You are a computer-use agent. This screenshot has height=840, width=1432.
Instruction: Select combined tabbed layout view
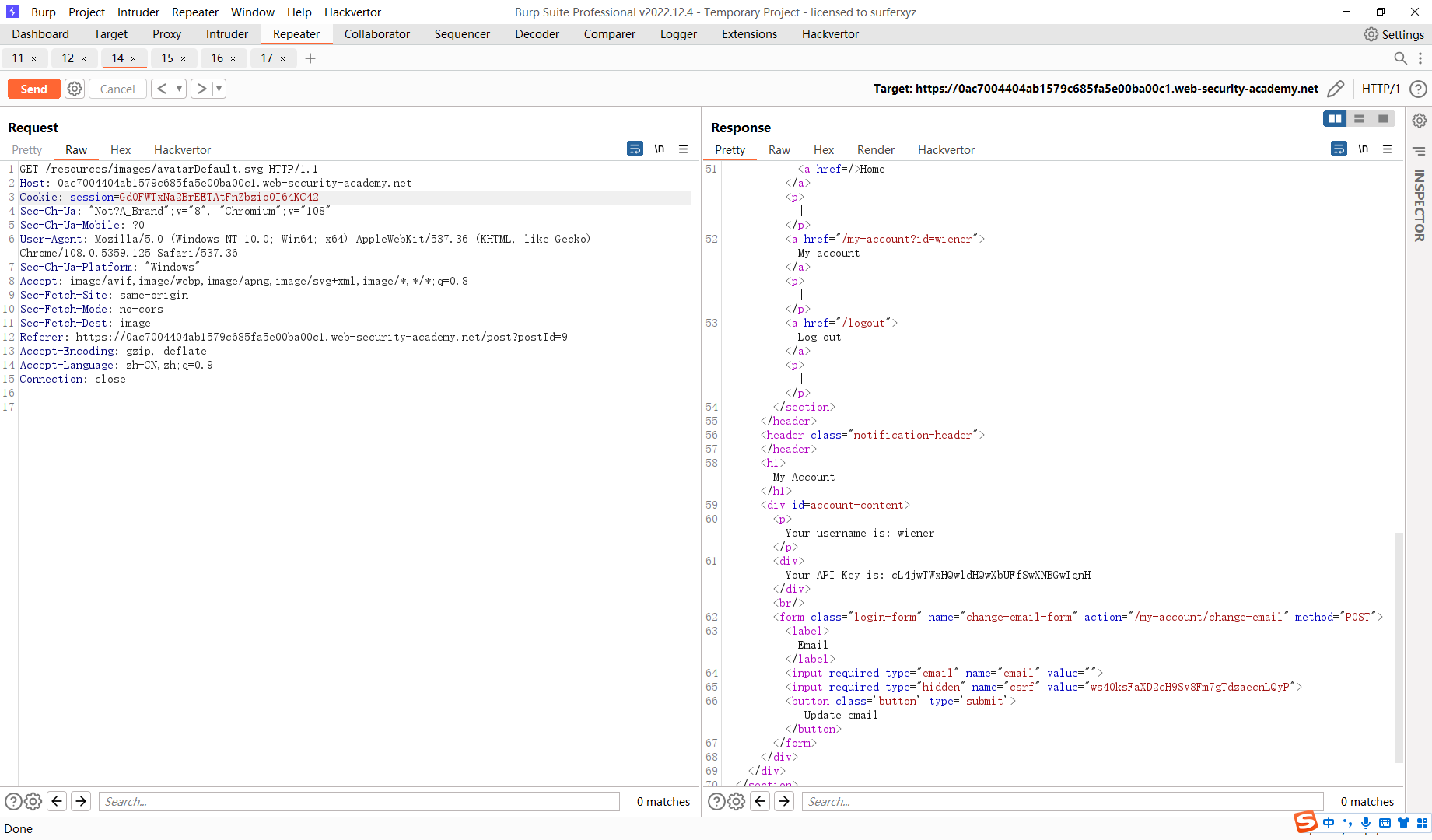pos(1383,118)
